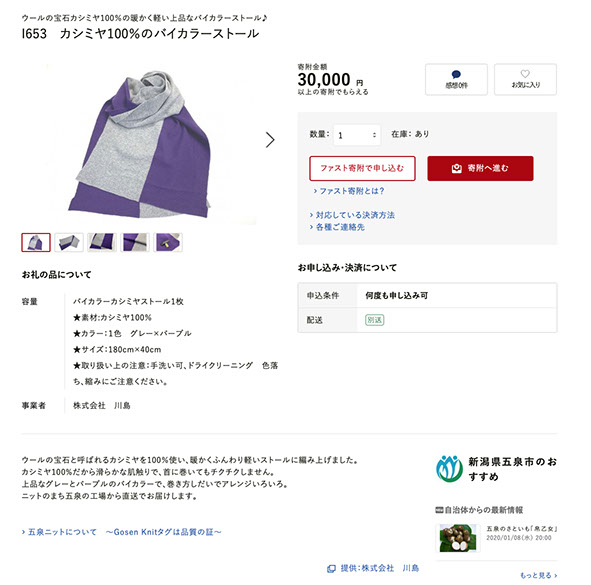The height and width of the screenshot is (585, 591).
Task: Open 対応している決済方法 link
Action: 352,215
